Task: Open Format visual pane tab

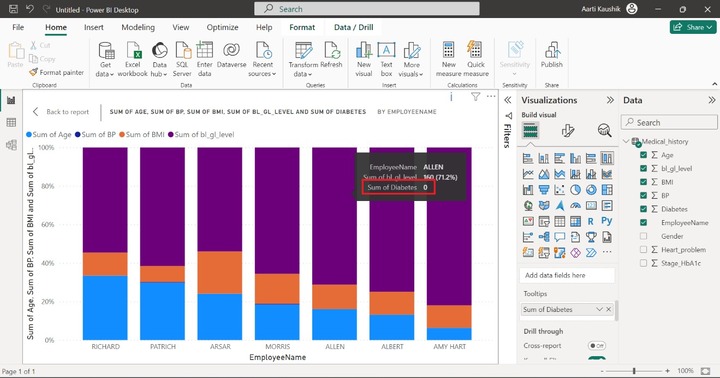Action: tap(568, 131)
